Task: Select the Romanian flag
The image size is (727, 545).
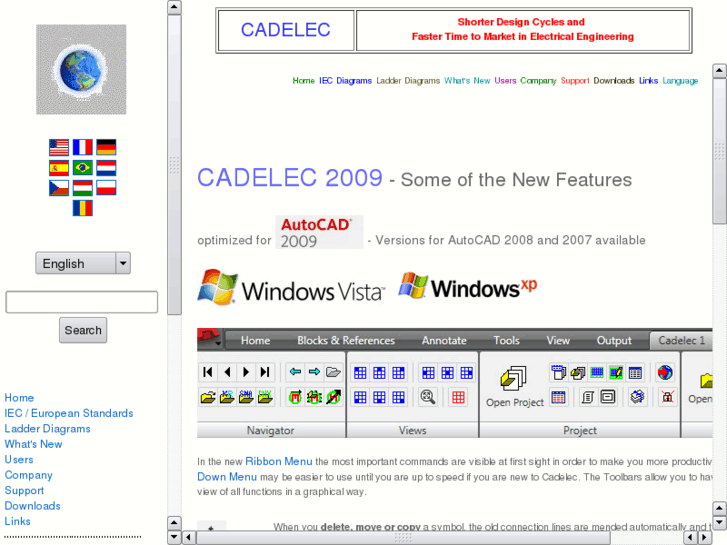Action: click(83, 208)
